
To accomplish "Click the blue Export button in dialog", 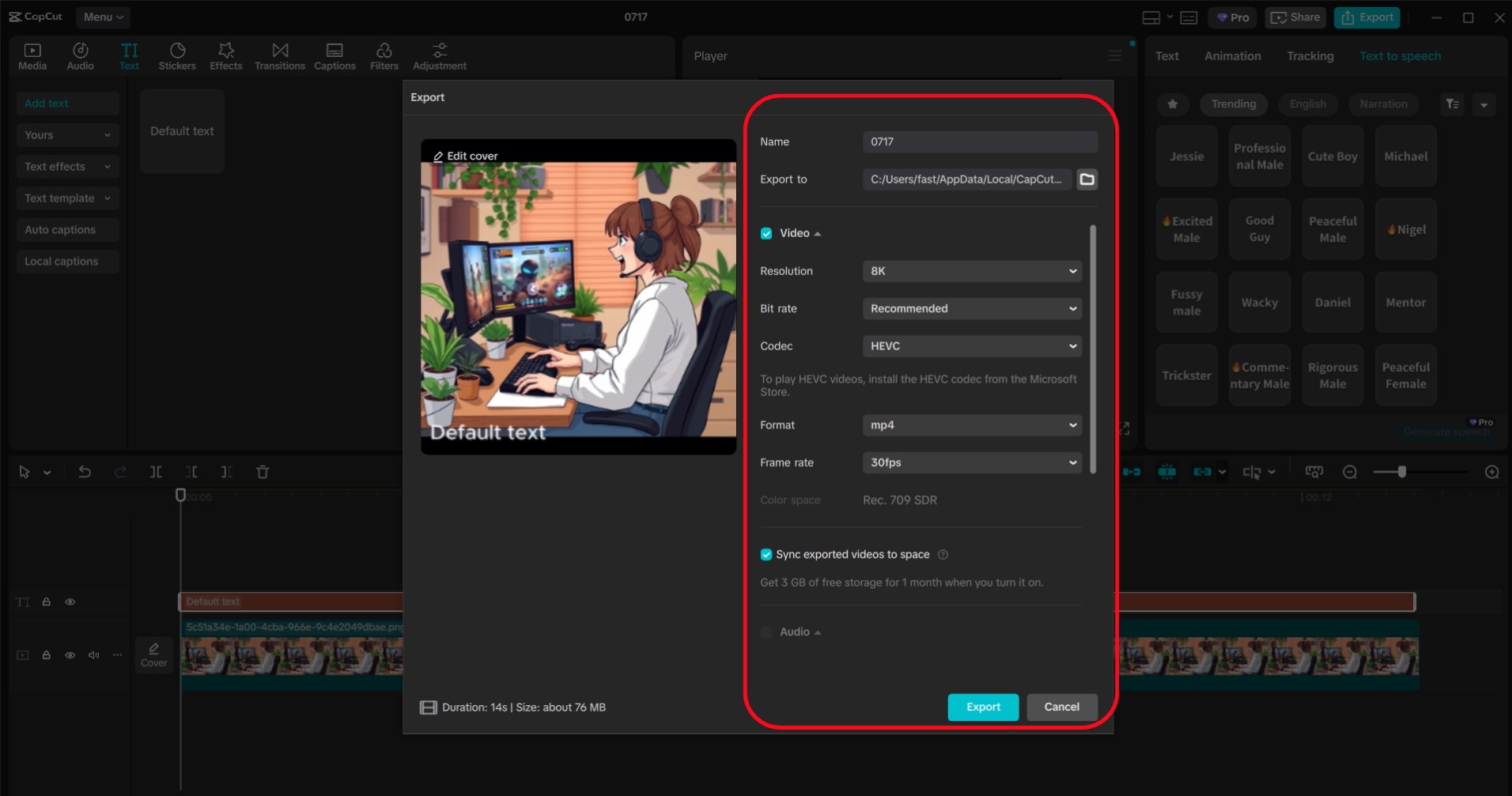I will coord(983,707).
